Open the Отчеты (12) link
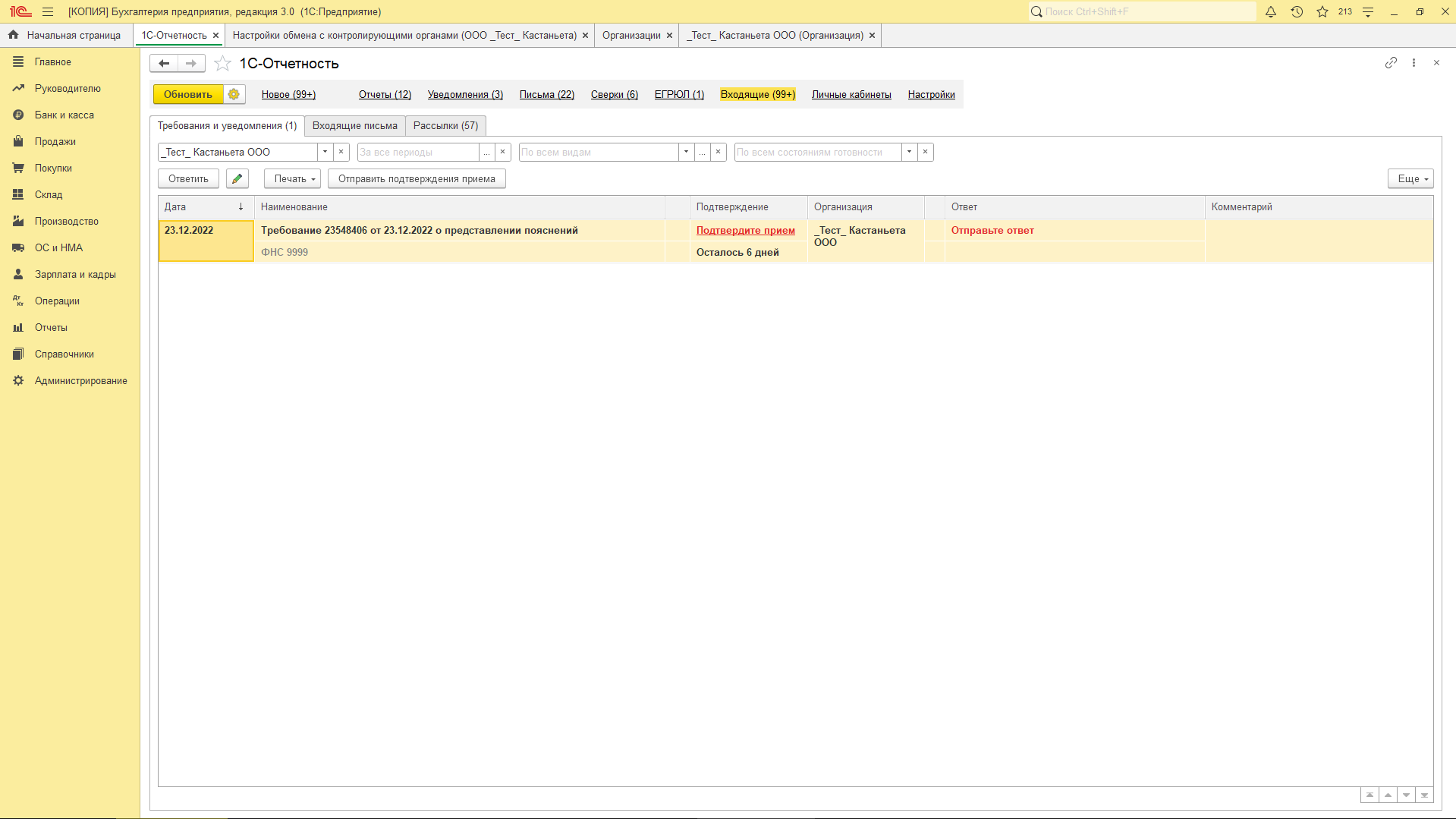1456x819 pixels. [x=385, y=94]
